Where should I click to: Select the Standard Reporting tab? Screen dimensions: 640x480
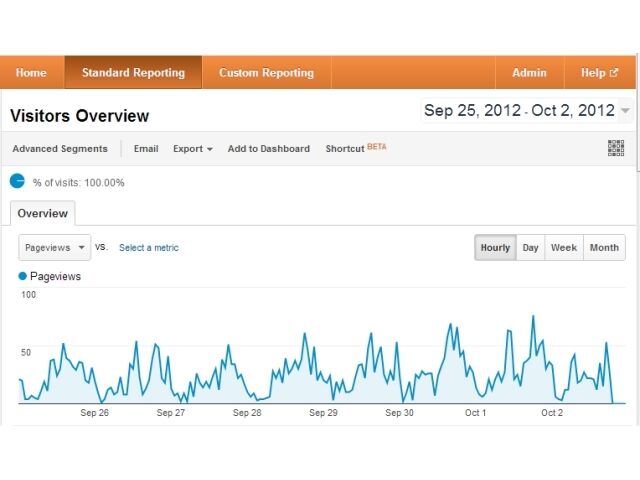(133, 73)
